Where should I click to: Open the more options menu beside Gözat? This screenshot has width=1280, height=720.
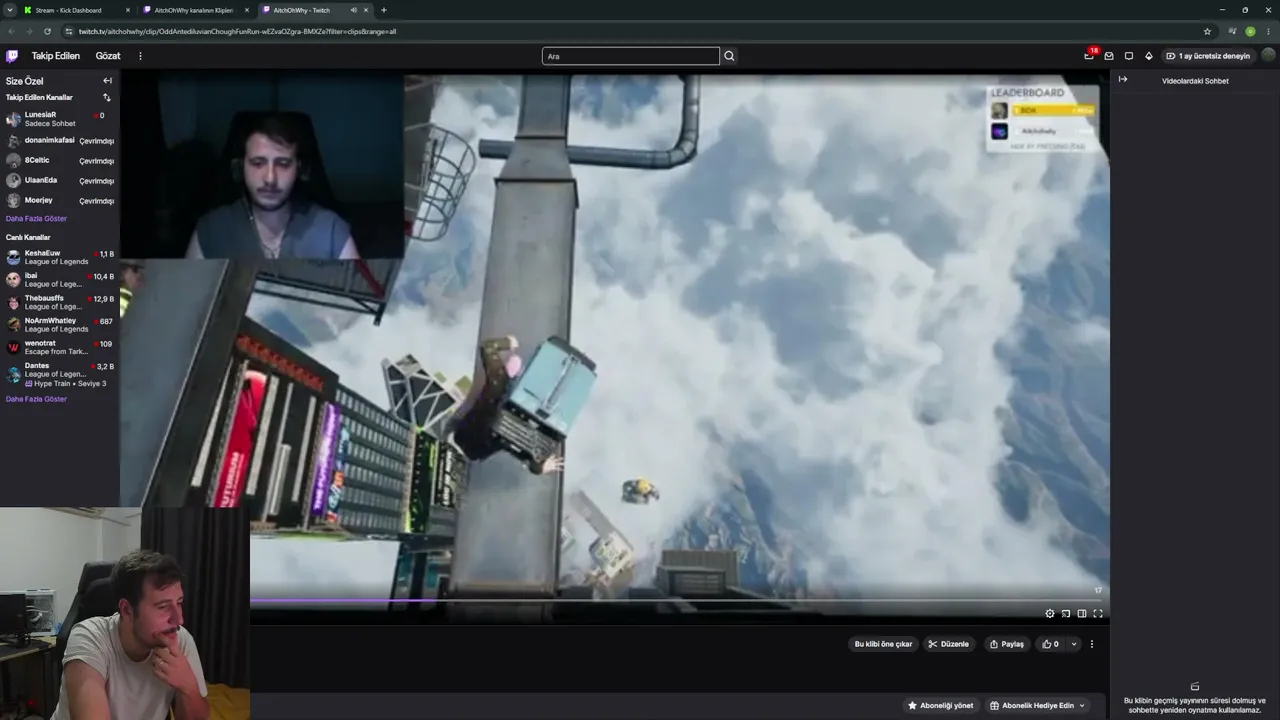click(x=140, y=56)
